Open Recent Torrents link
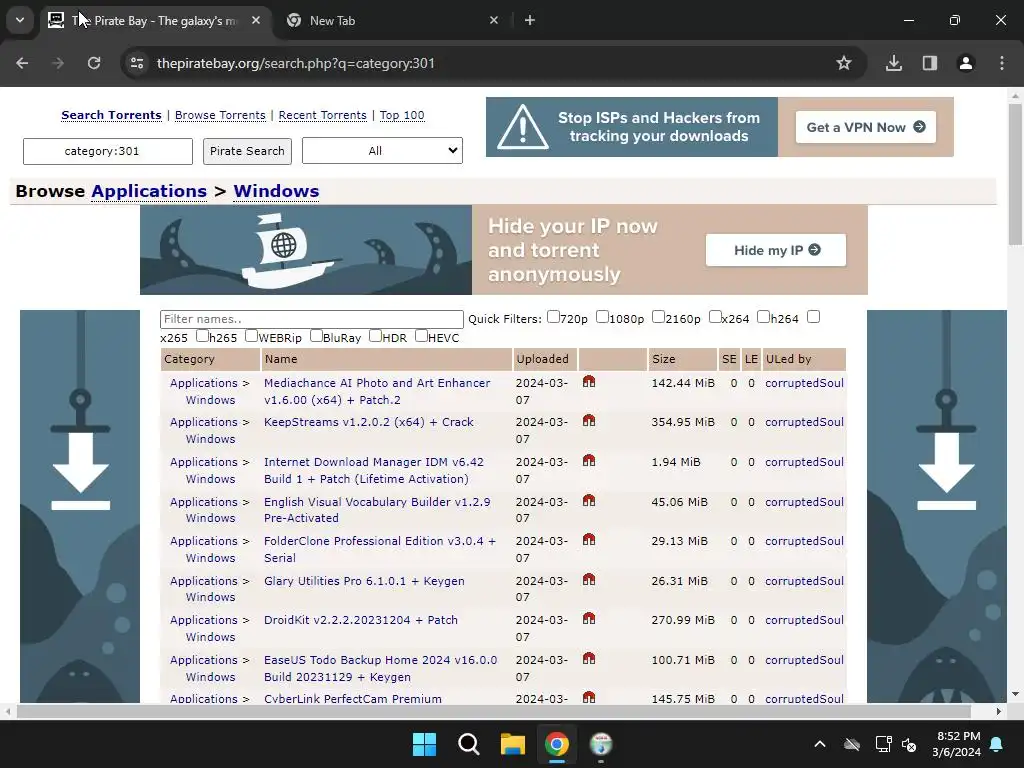Screen dimensions: 1024x768 [x=323, y=115]
